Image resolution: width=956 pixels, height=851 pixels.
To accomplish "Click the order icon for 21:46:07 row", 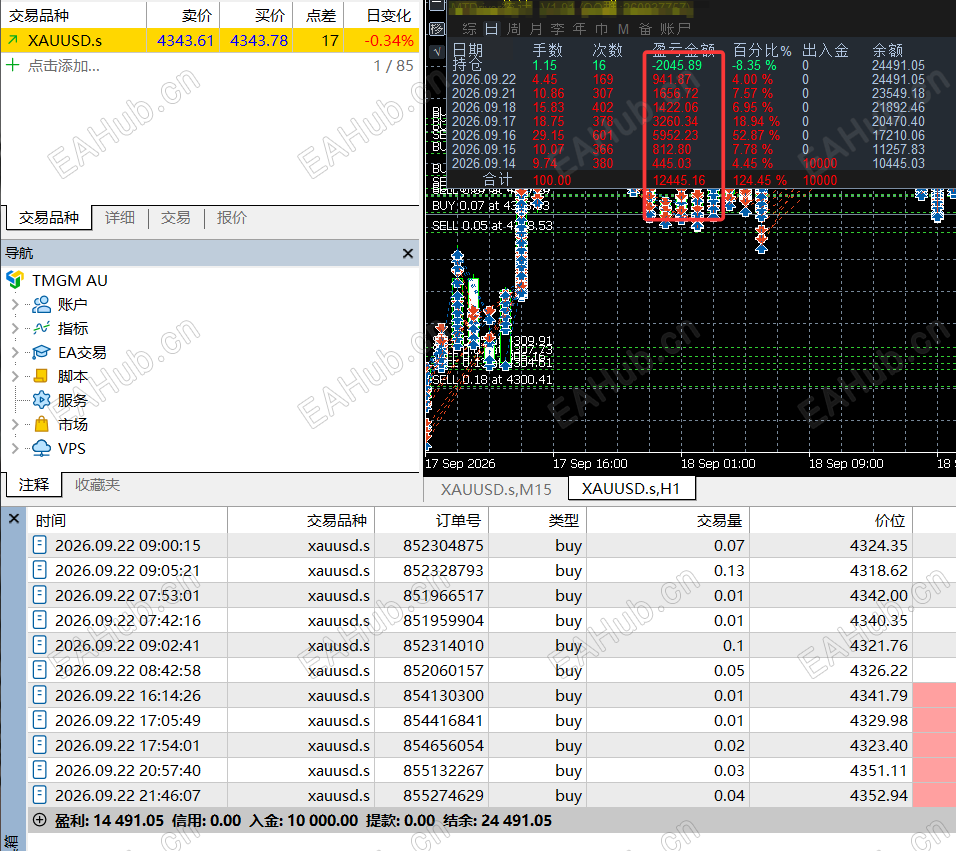I will (x=40, y=795).
